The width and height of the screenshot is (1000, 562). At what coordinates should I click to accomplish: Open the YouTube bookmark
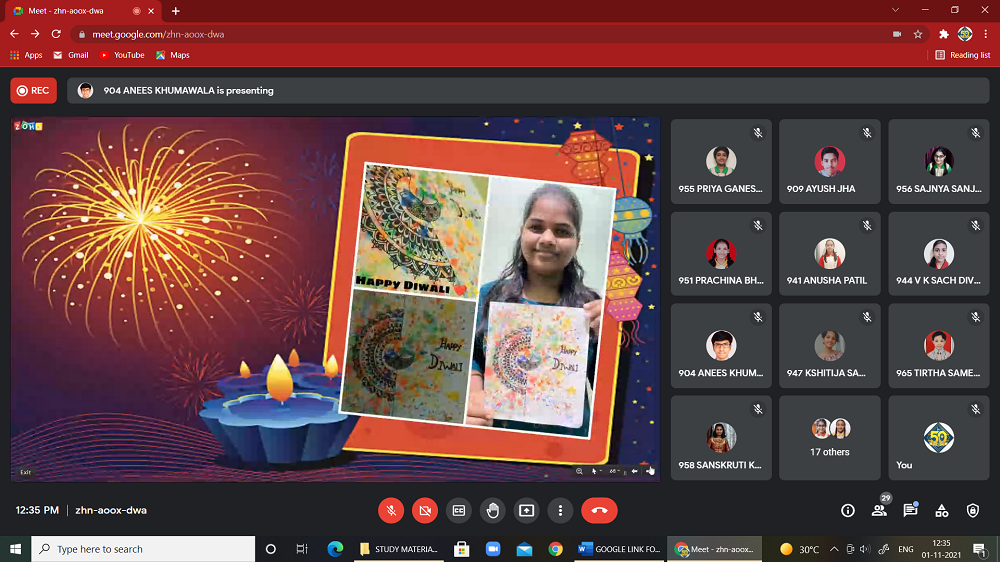click(x=122, y=55)
